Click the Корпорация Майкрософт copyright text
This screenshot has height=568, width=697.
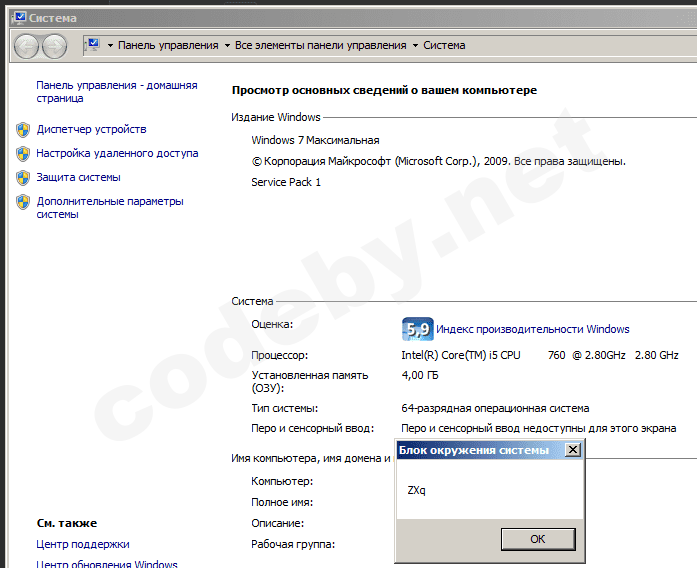pyautogui.click(x=438, y=161)
